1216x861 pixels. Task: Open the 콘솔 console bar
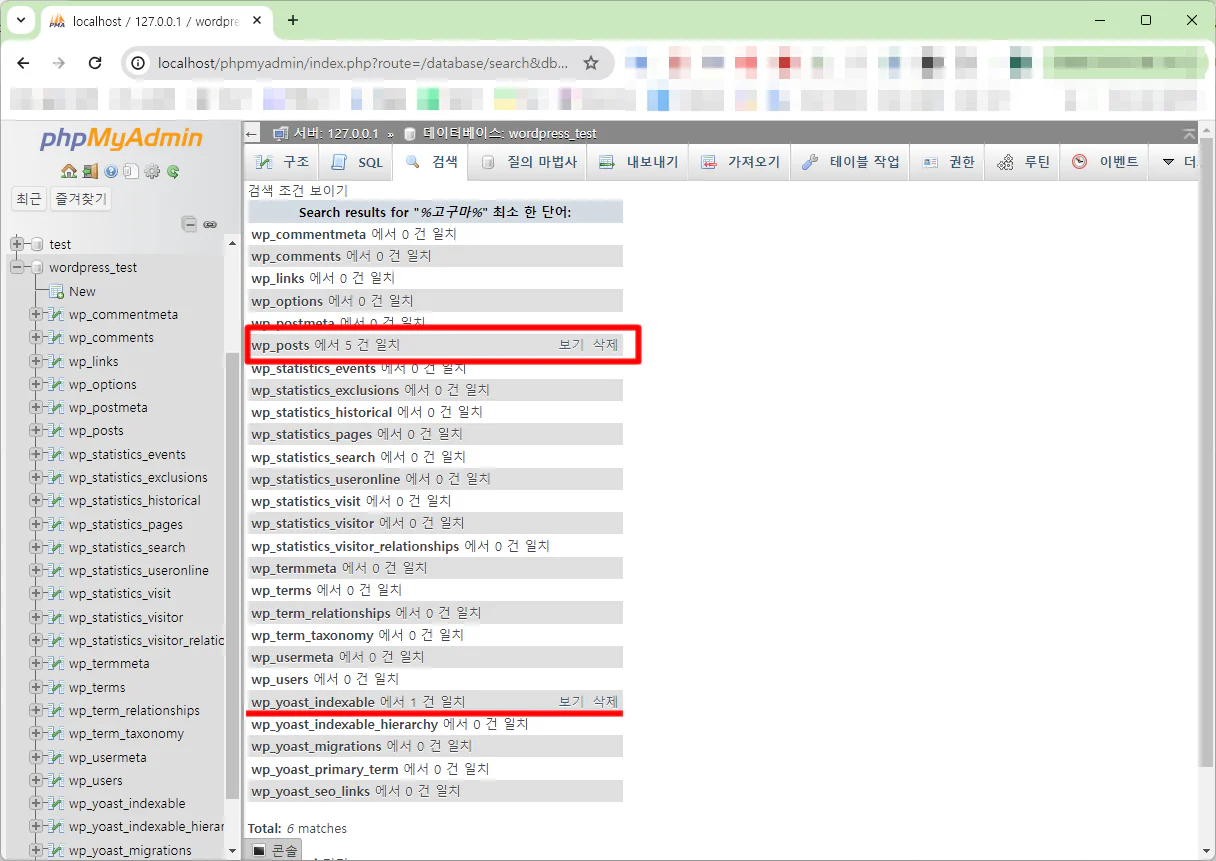(x=275, y=850)
